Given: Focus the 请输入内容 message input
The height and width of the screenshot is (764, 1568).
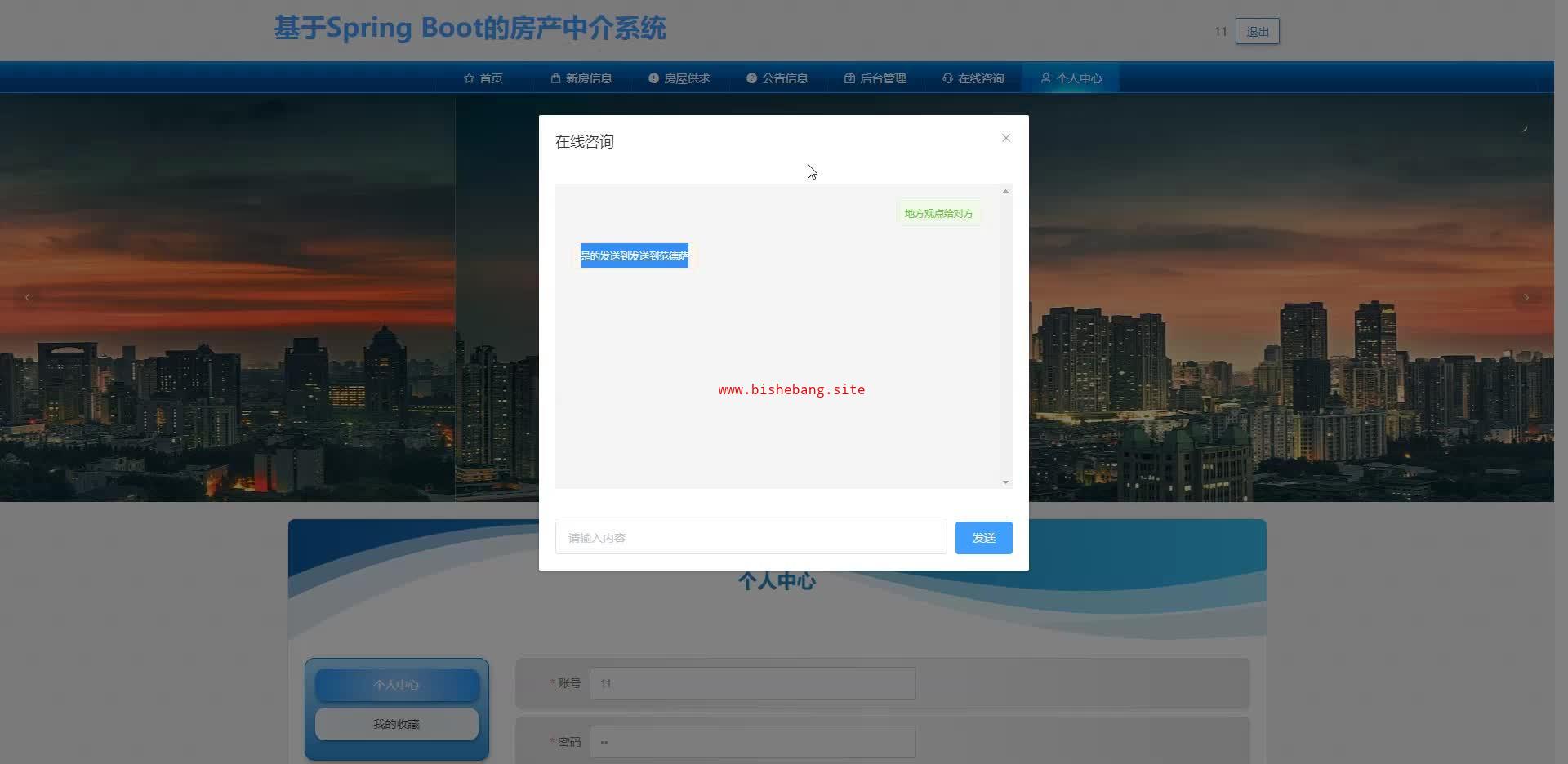Looking at the screenshot, I should [x=751, y=538].
